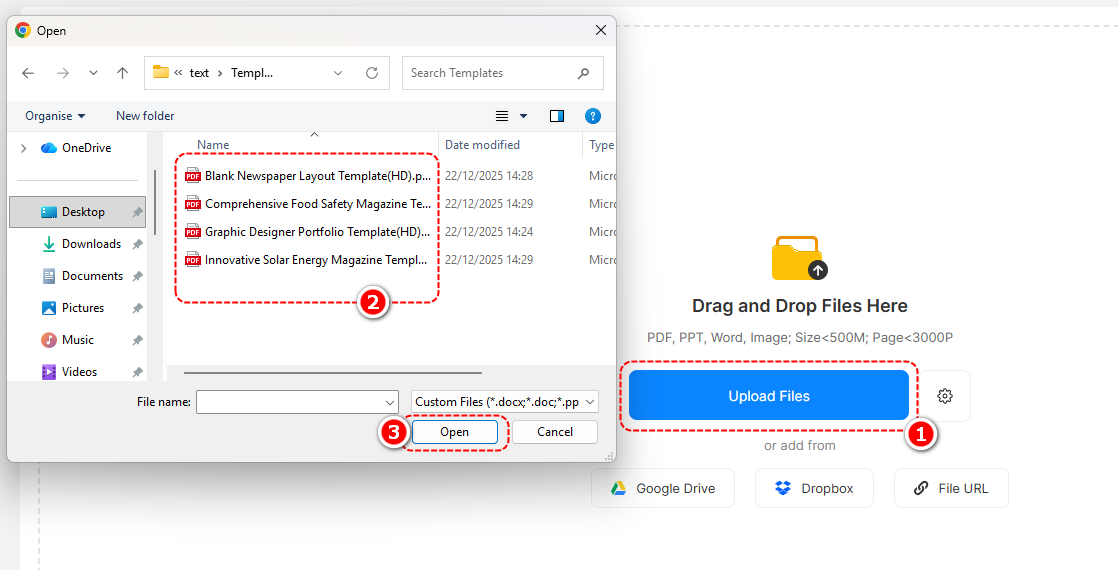Add file from Dropbox

(x=814, y=488)
